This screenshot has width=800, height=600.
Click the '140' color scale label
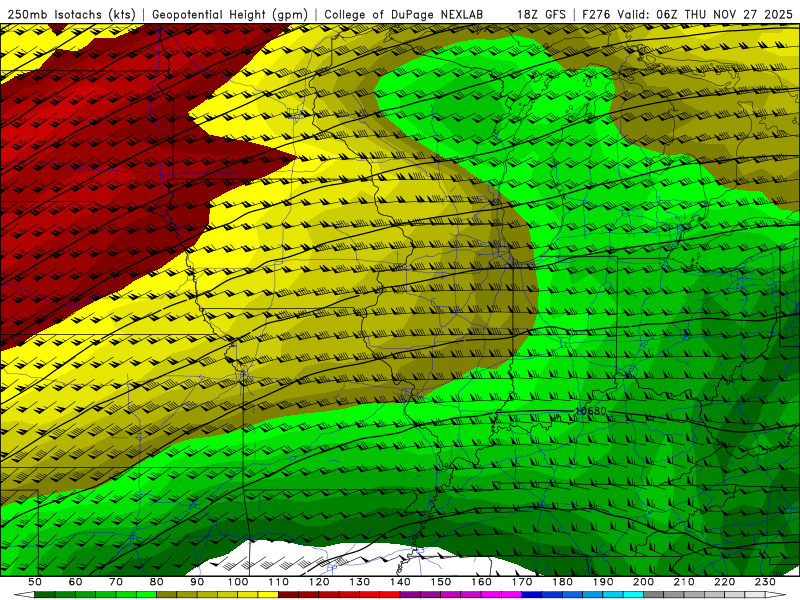pos(400,582)
